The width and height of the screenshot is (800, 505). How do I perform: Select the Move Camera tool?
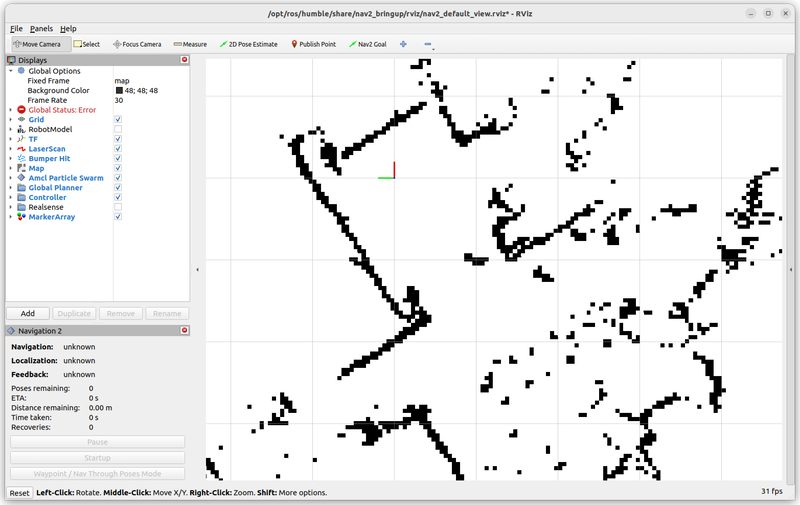(x=36, y=44)
